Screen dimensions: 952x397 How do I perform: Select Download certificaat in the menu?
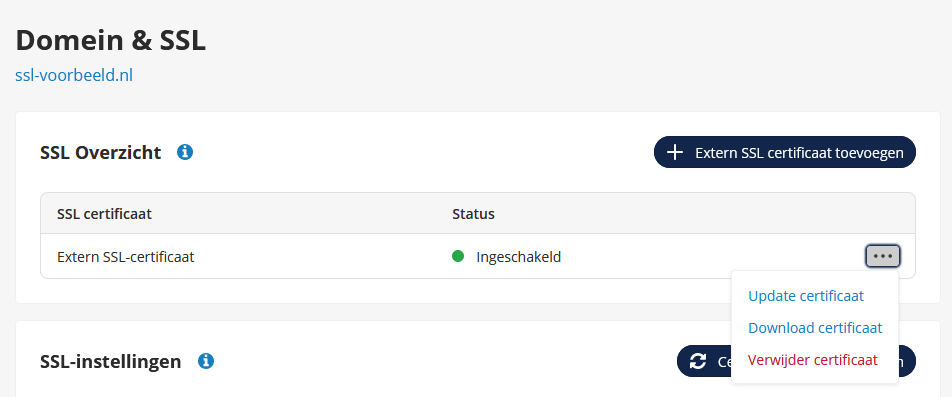[815, 328]
